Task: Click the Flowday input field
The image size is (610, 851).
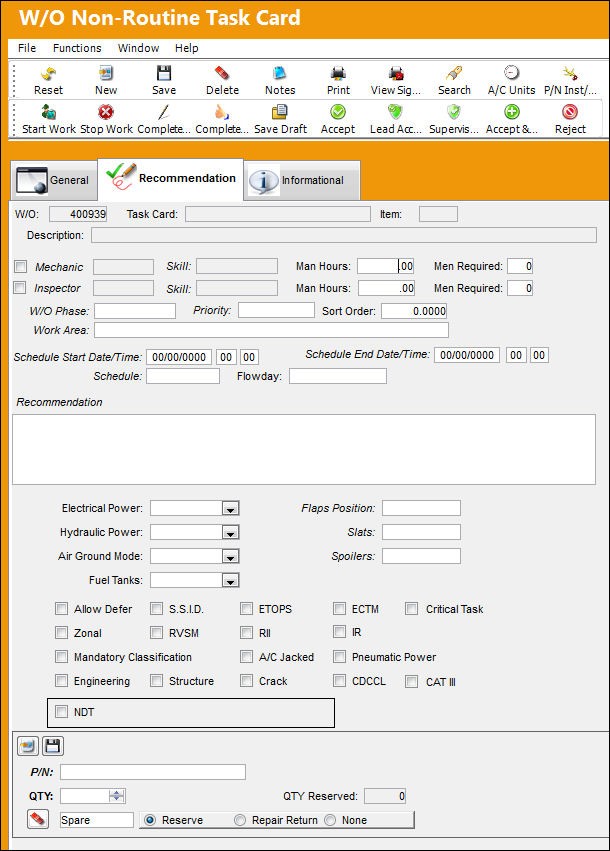Action: pyautogui.click(x=338, y=376)
